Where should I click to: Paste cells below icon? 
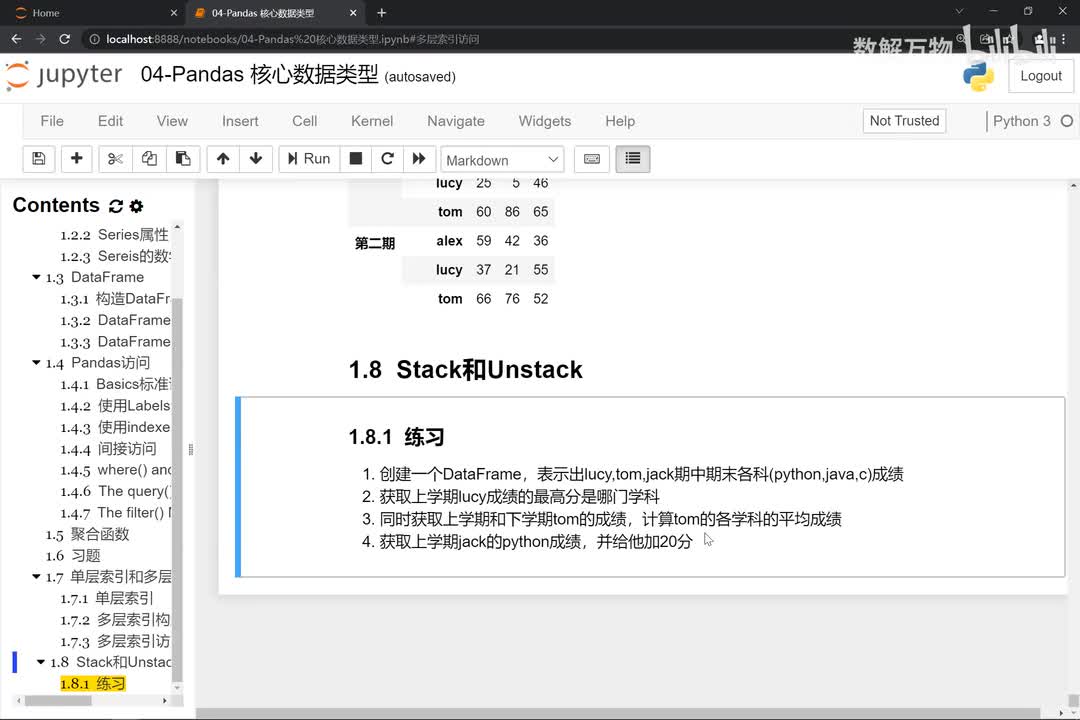[183, 158]
